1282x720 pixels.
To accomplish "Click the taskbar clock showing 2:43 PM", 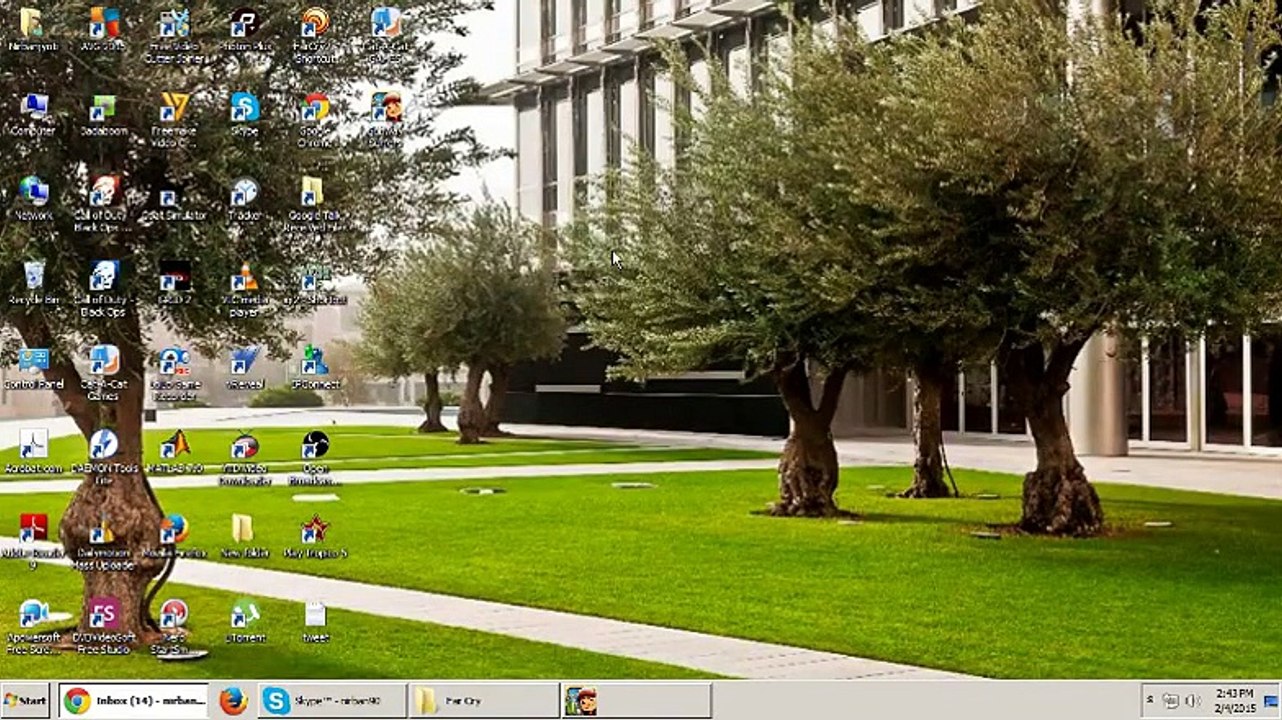I will (x=1235, y=700).
